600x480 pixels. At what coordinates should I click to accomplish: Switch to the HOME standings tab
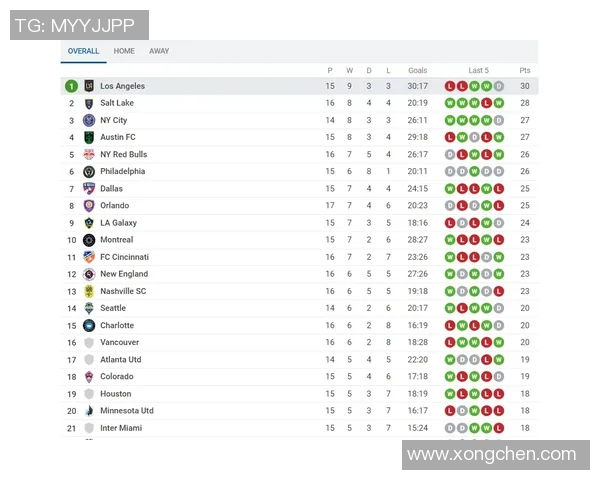[x=124, y=51]
